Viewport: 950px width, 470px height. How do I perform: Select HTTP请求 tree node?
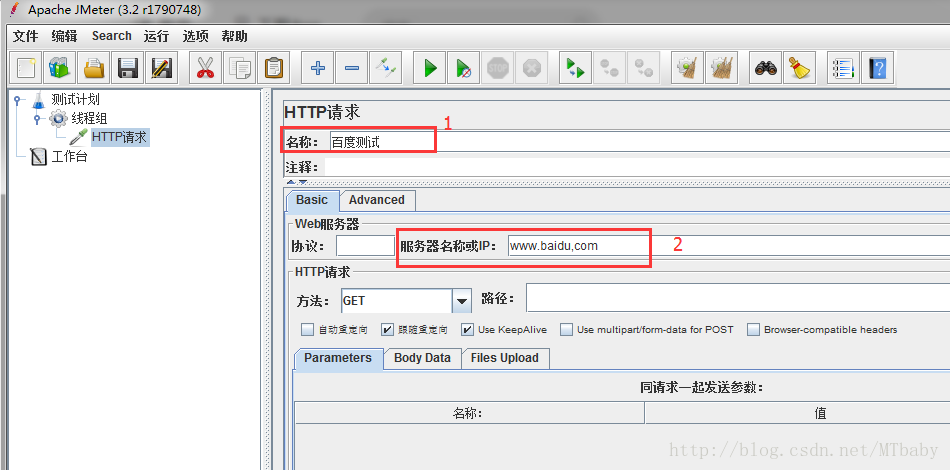click(x=119, y=137)
